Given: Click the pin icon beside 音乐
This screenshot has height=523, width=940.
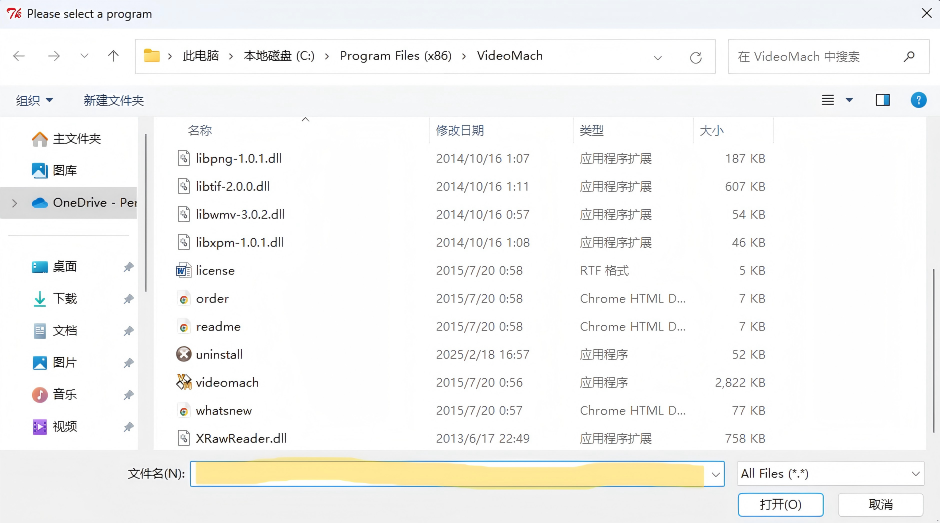Looking at the screenshot, I should (128, 395).
